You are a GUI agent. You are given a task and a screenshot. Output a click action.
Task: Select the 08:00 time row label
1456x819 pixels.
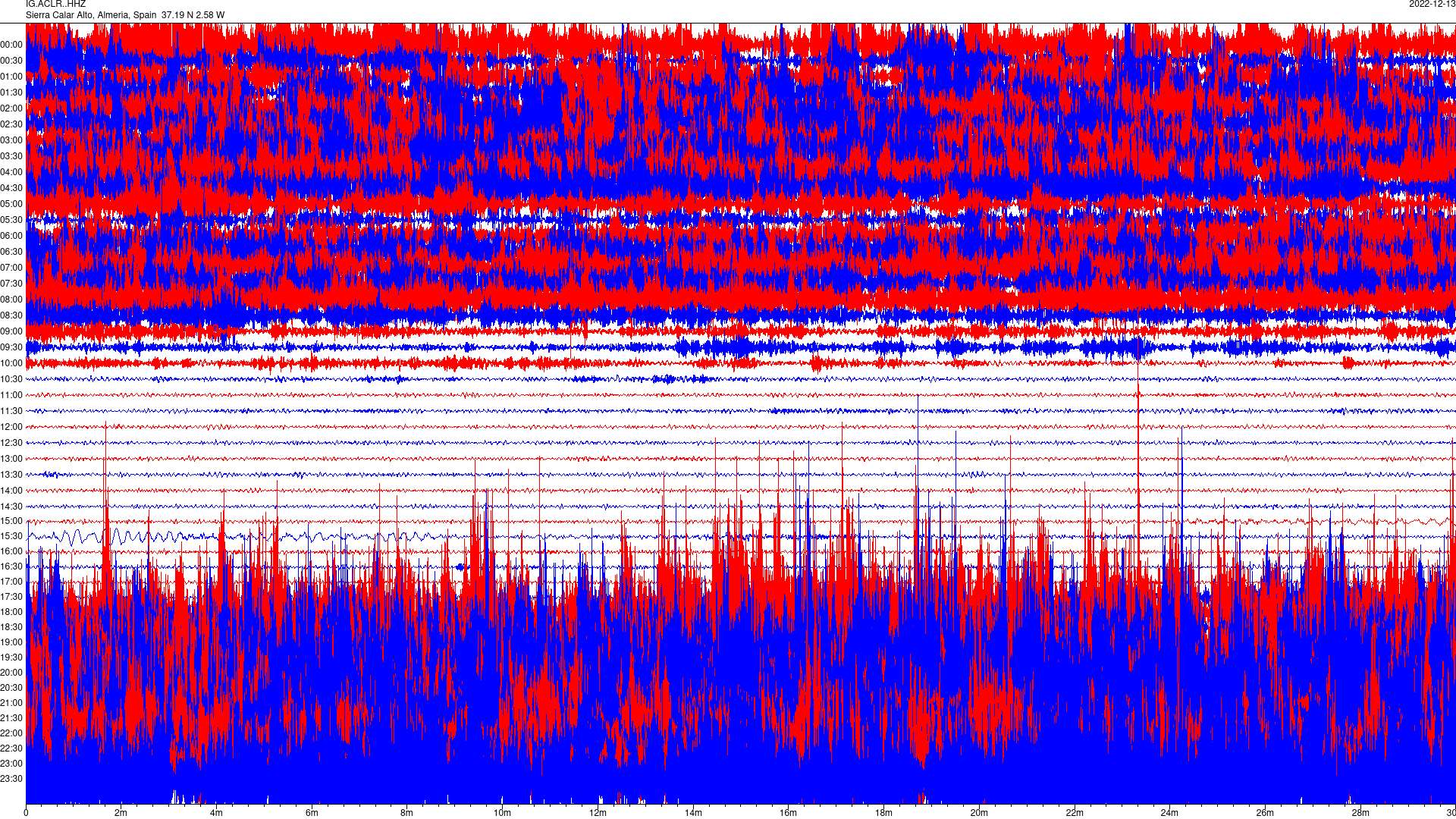pos(11,300)
